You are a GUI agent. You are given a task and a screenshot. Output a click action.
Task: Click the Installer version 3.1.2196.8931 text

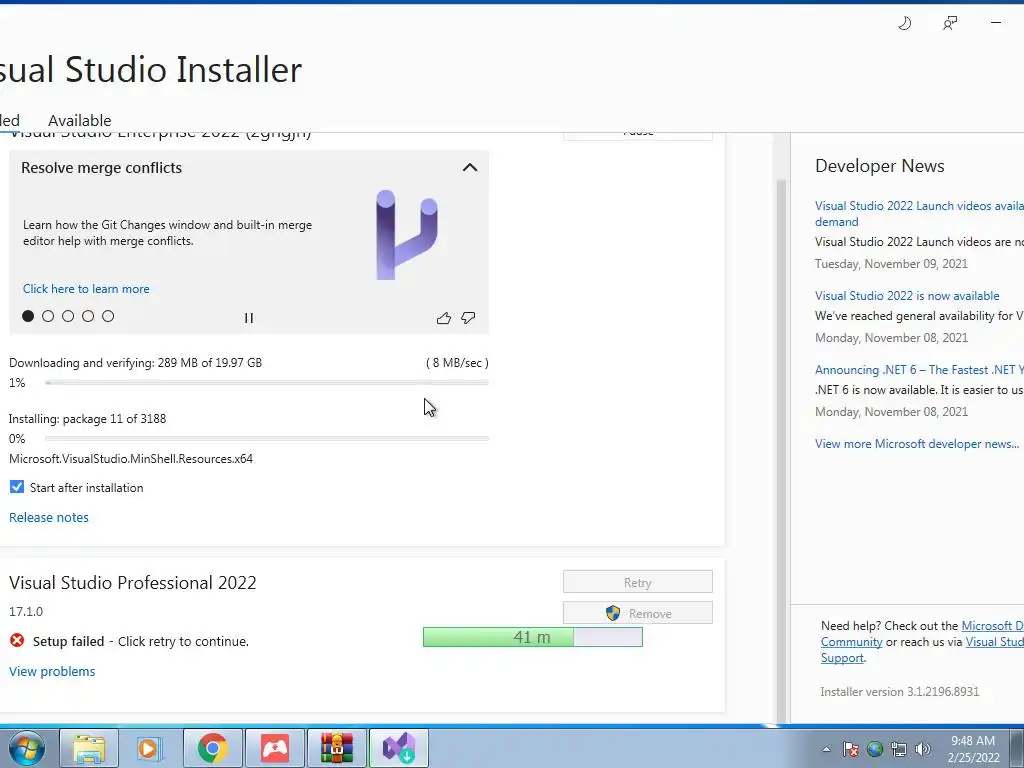pos(900,692)
